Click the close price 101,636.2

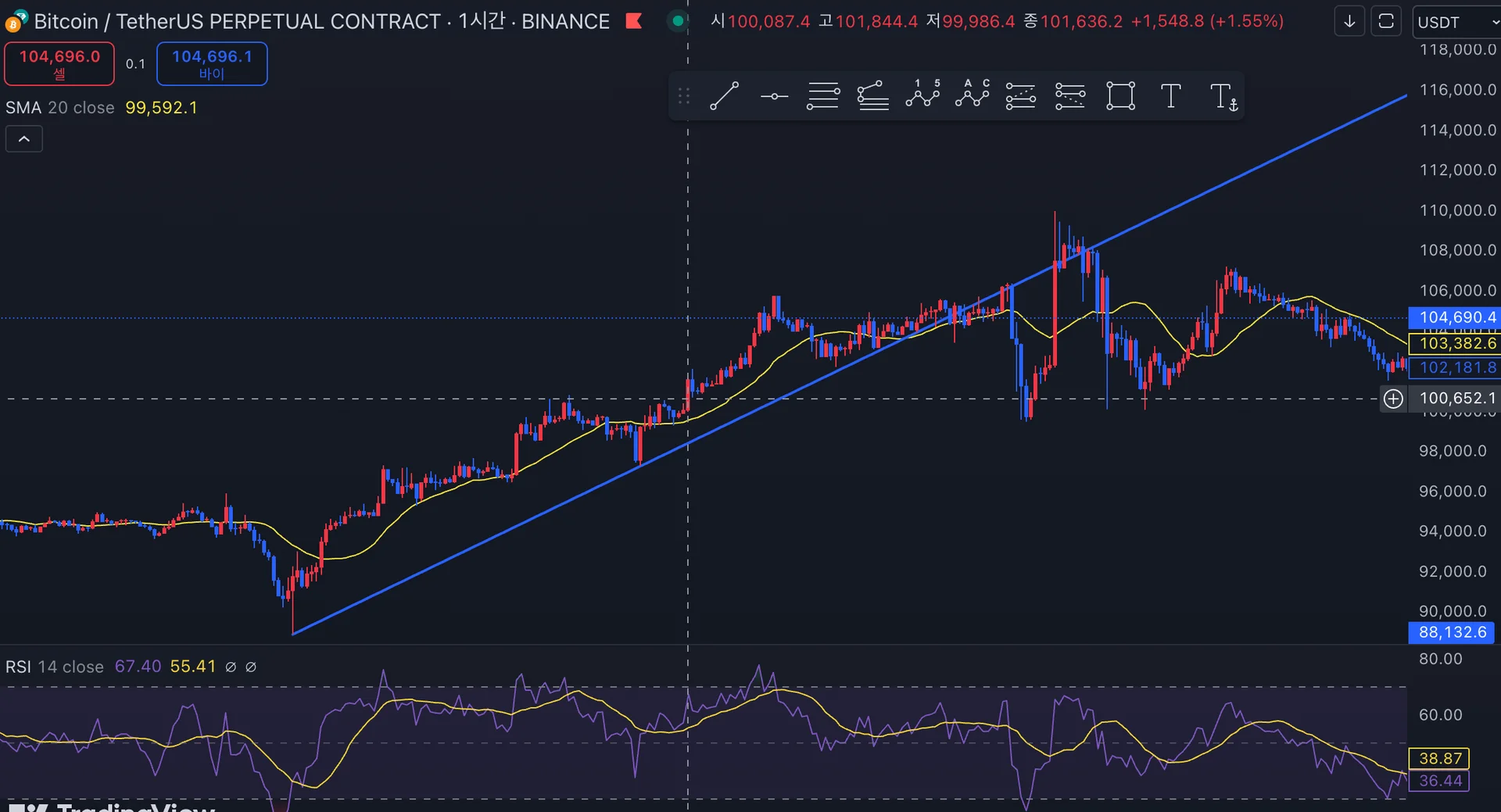coord(1081,21)
